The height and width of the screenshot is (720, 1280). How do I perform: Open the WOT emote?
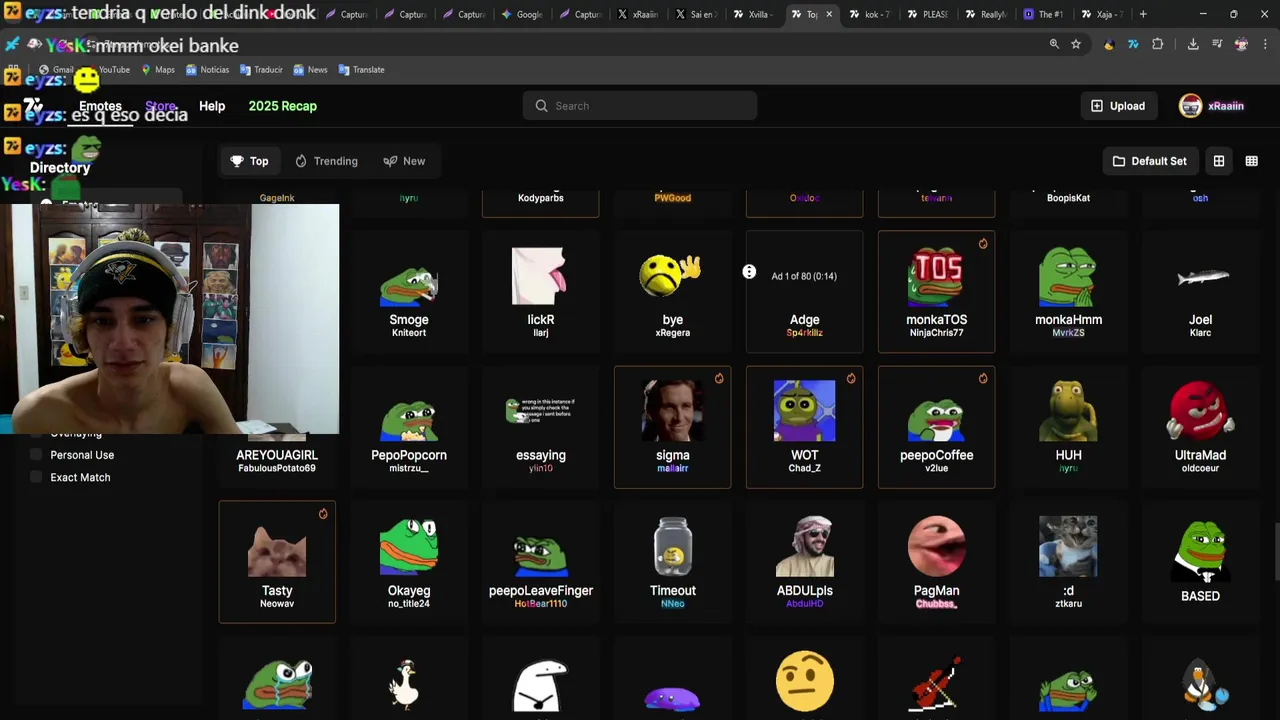tap(805, 427)
